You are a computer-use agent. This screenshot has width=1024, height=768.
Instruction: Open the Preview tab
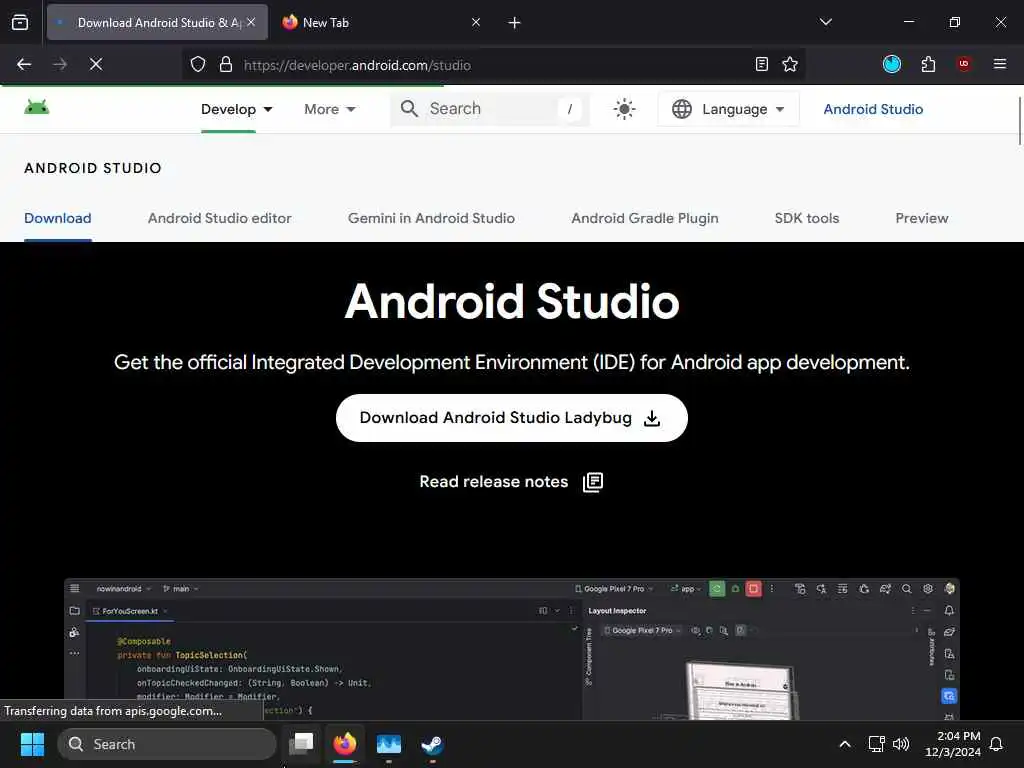[921, 218]
